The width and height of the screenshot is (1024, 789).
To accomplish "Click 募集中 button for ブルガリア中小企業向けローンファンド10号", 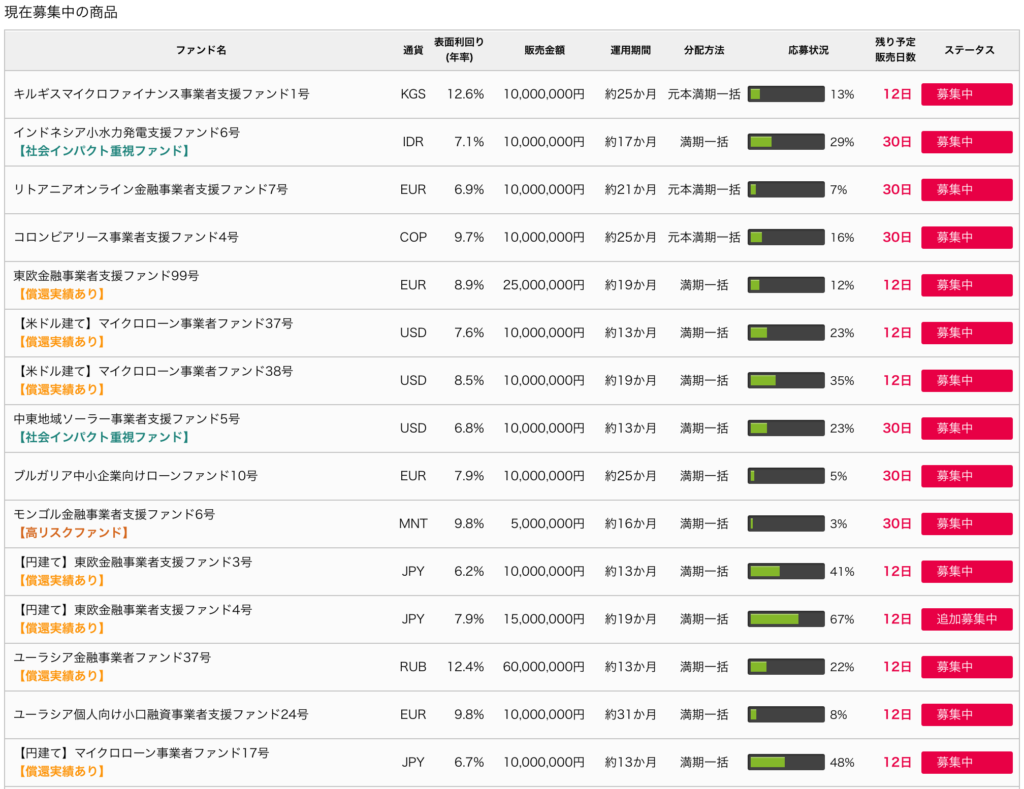I will point(967,475).
